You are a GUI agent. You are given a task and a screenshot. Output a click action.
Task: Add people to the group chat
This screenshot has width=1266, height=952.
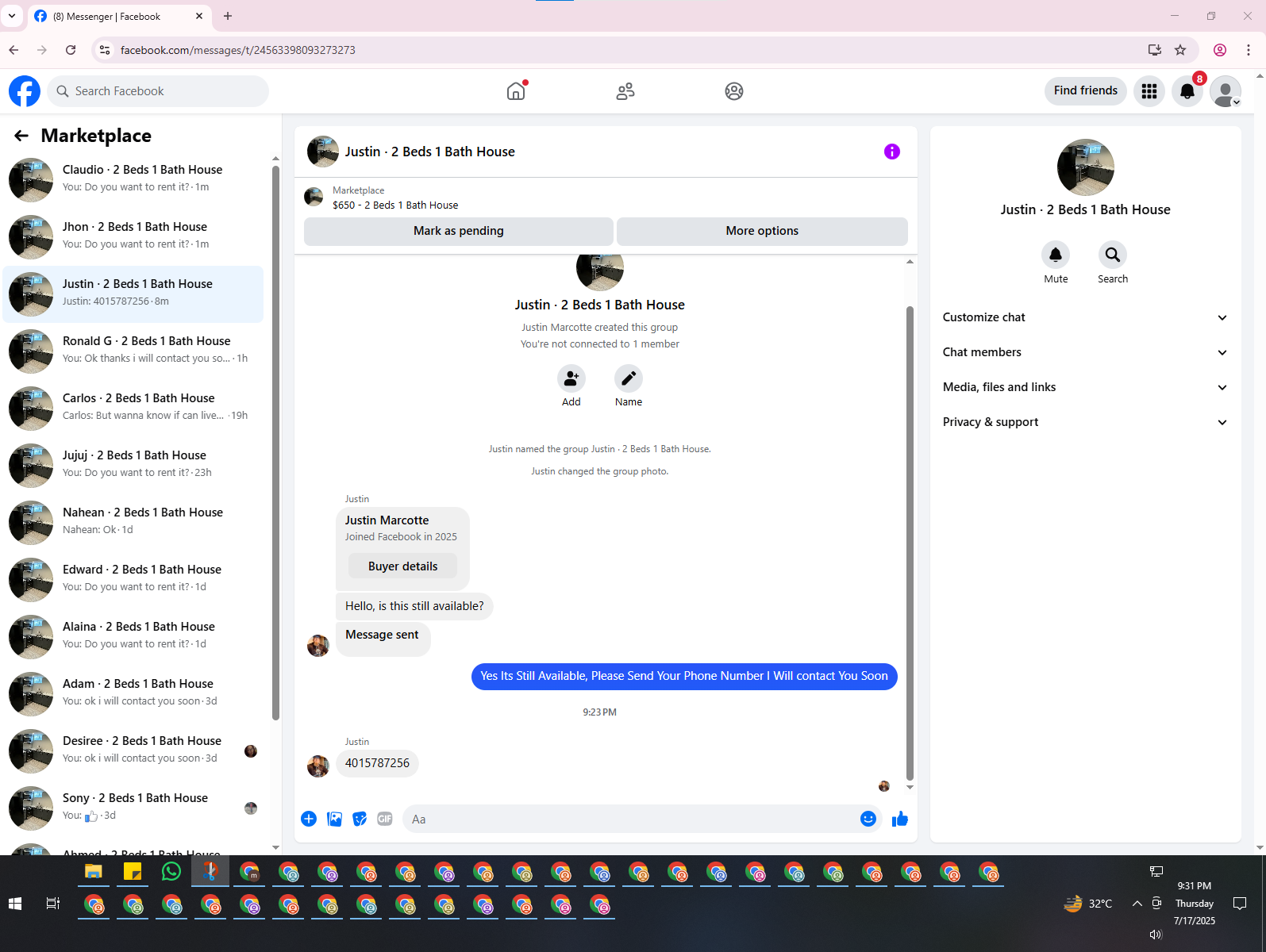[571, 378]
